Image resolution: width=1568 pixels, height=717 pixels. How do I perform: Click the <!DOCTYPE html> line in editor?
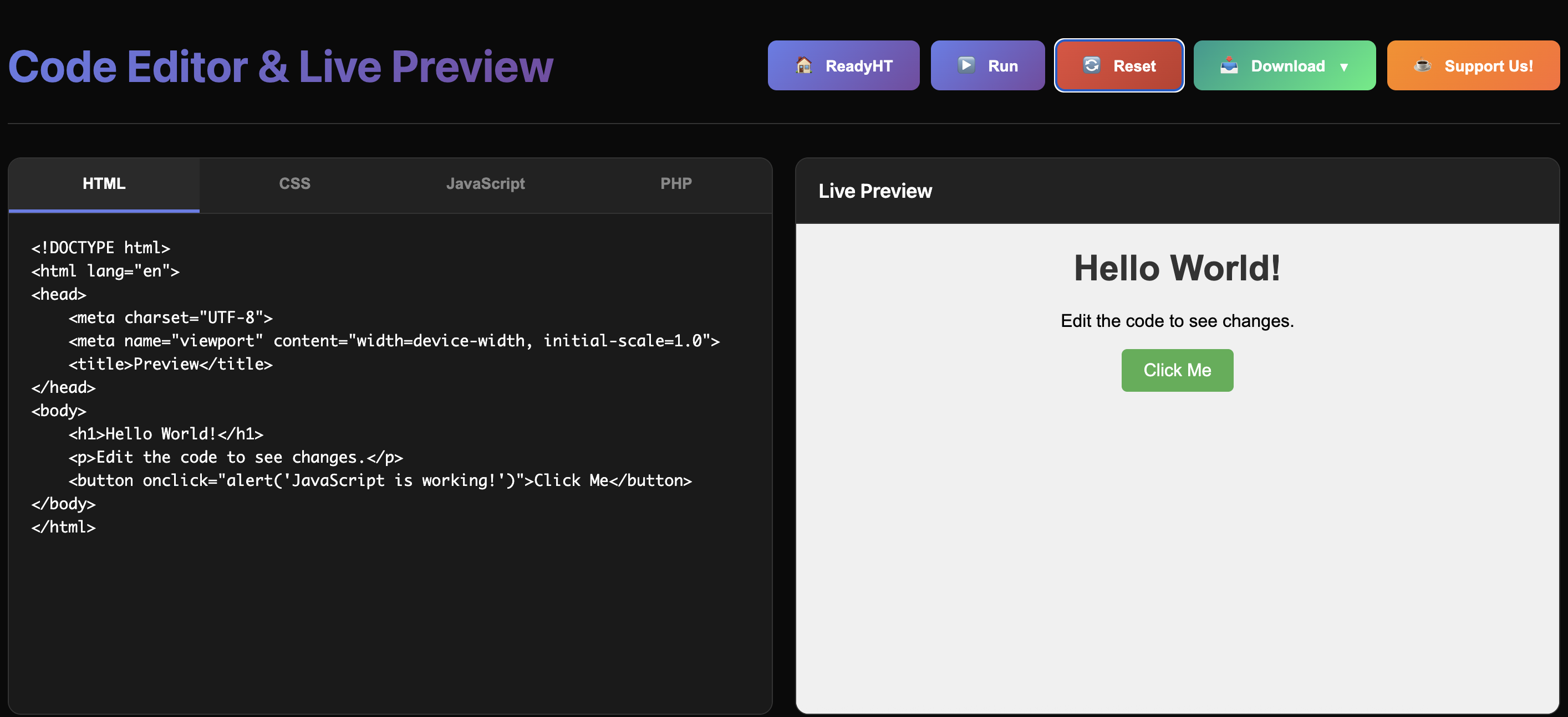tap(100, 248)
